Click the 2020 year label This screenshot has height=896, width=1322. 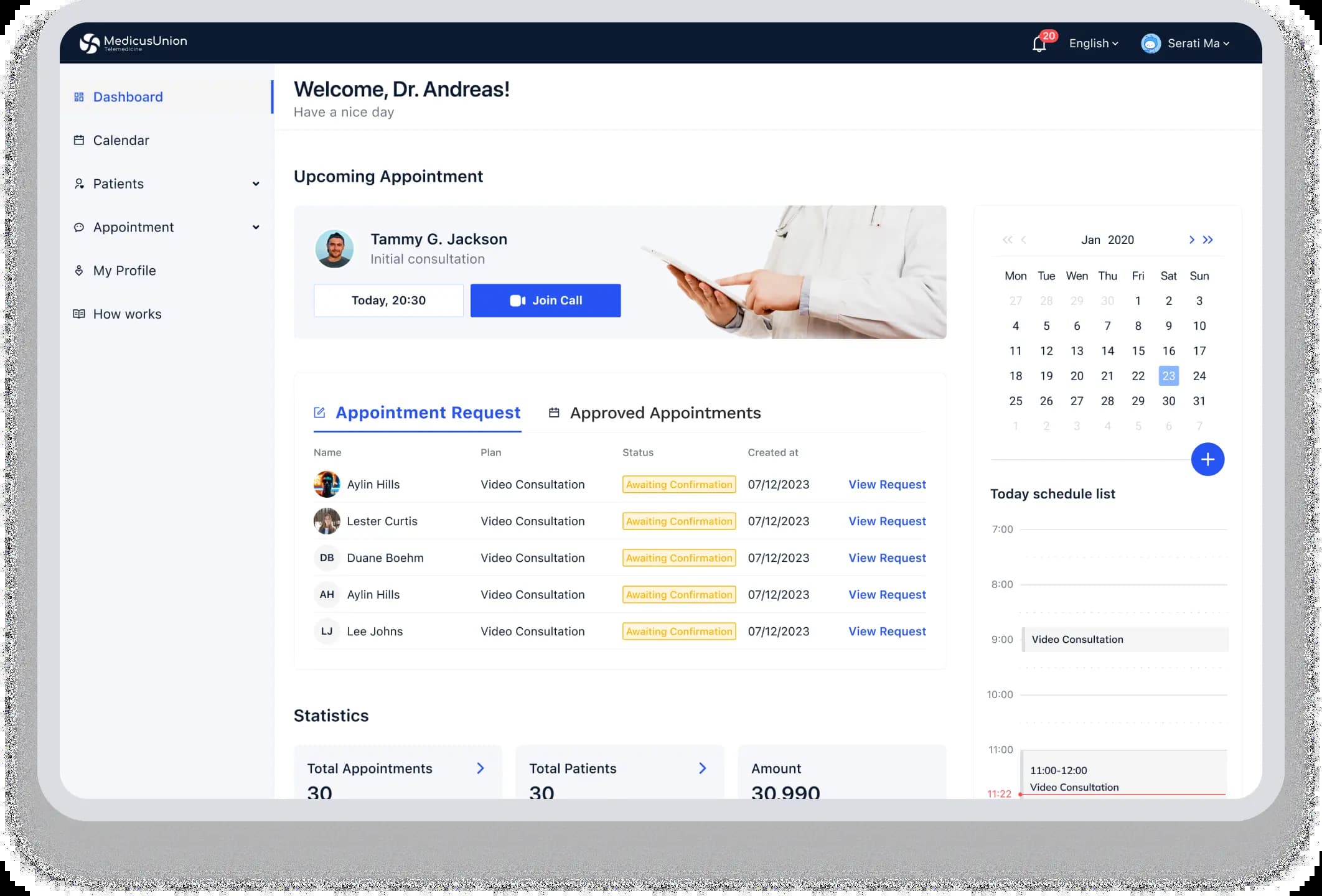(1121, 240)
